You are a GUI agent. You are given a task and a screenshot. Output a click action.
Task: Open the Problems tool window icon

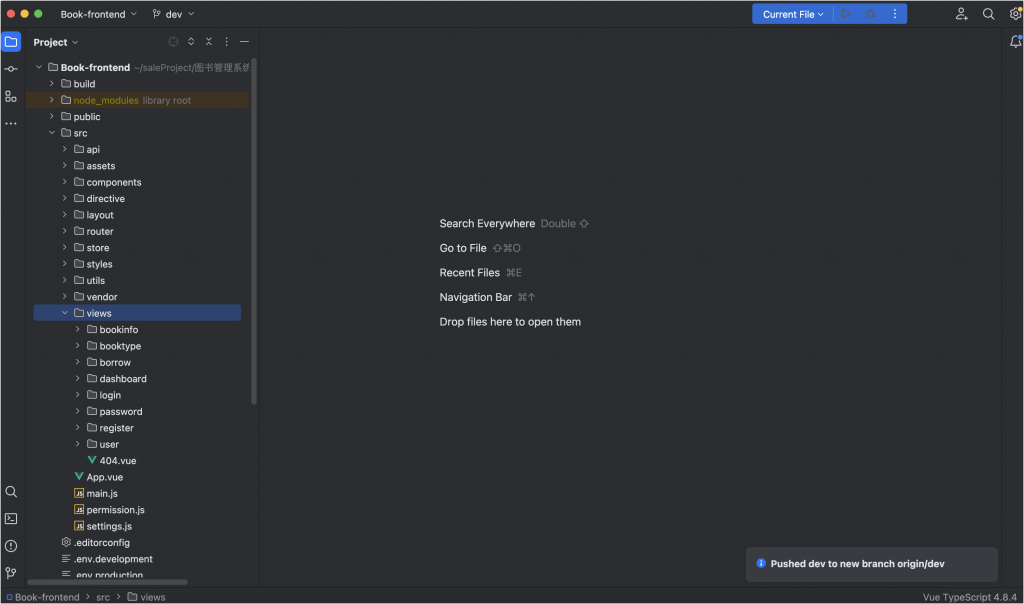(x=11, y=546)
